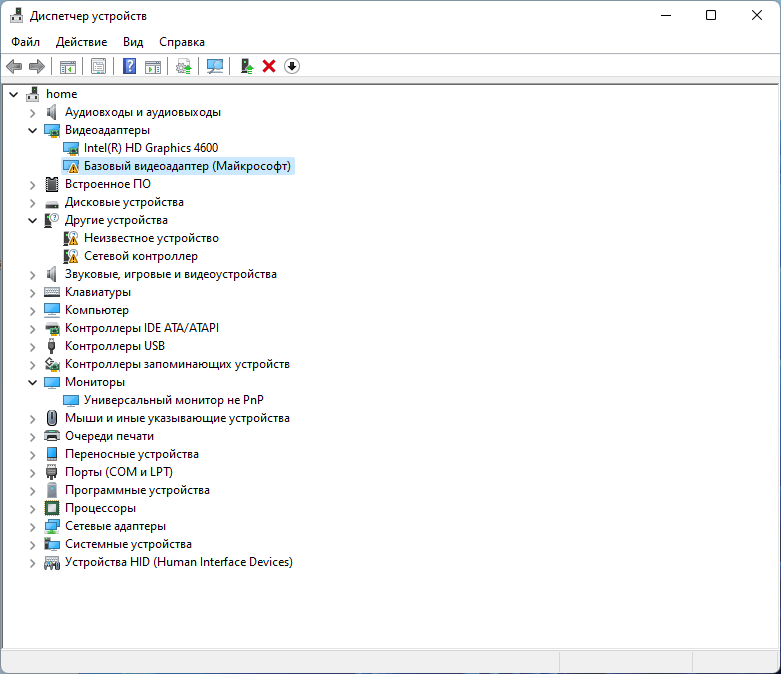This screenshot has width=781, height=674.
Task: Toggle the console tree pane icon
Action: coord(68,66)
